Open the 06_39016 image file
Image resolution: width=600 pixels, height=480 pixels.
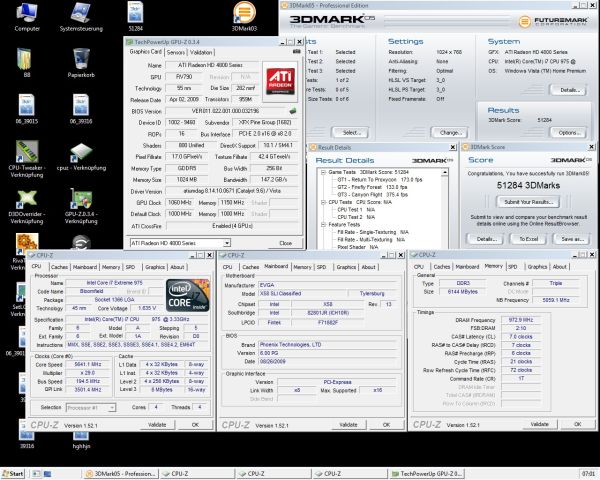[x=81, y=109]
